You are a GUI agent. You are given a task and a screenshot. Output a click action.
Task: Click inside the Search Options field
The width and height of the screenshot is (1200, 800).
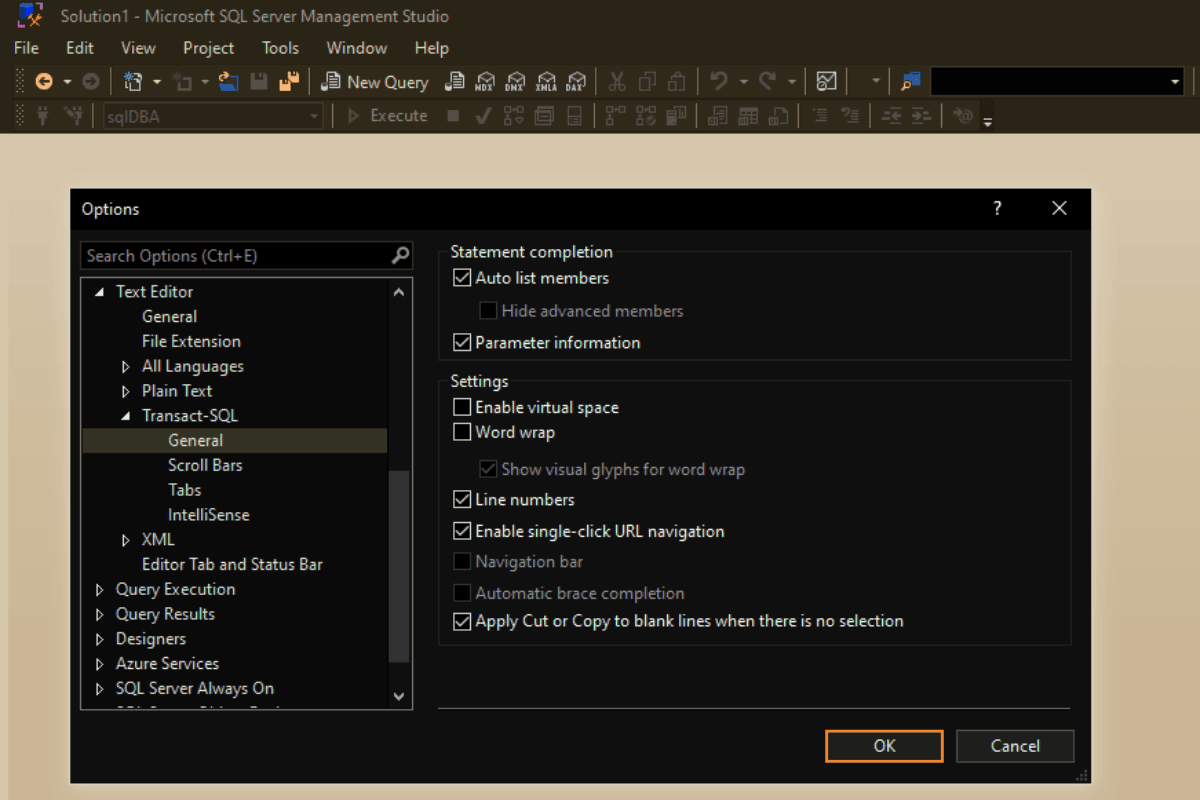tap(235, 256)
